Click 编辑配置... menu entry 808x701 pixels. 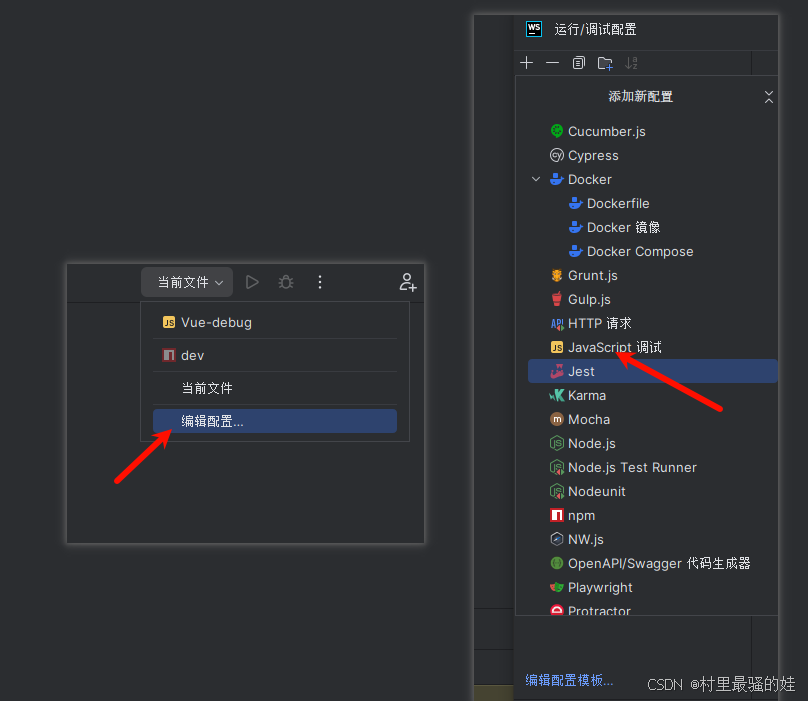click(275, 421)
